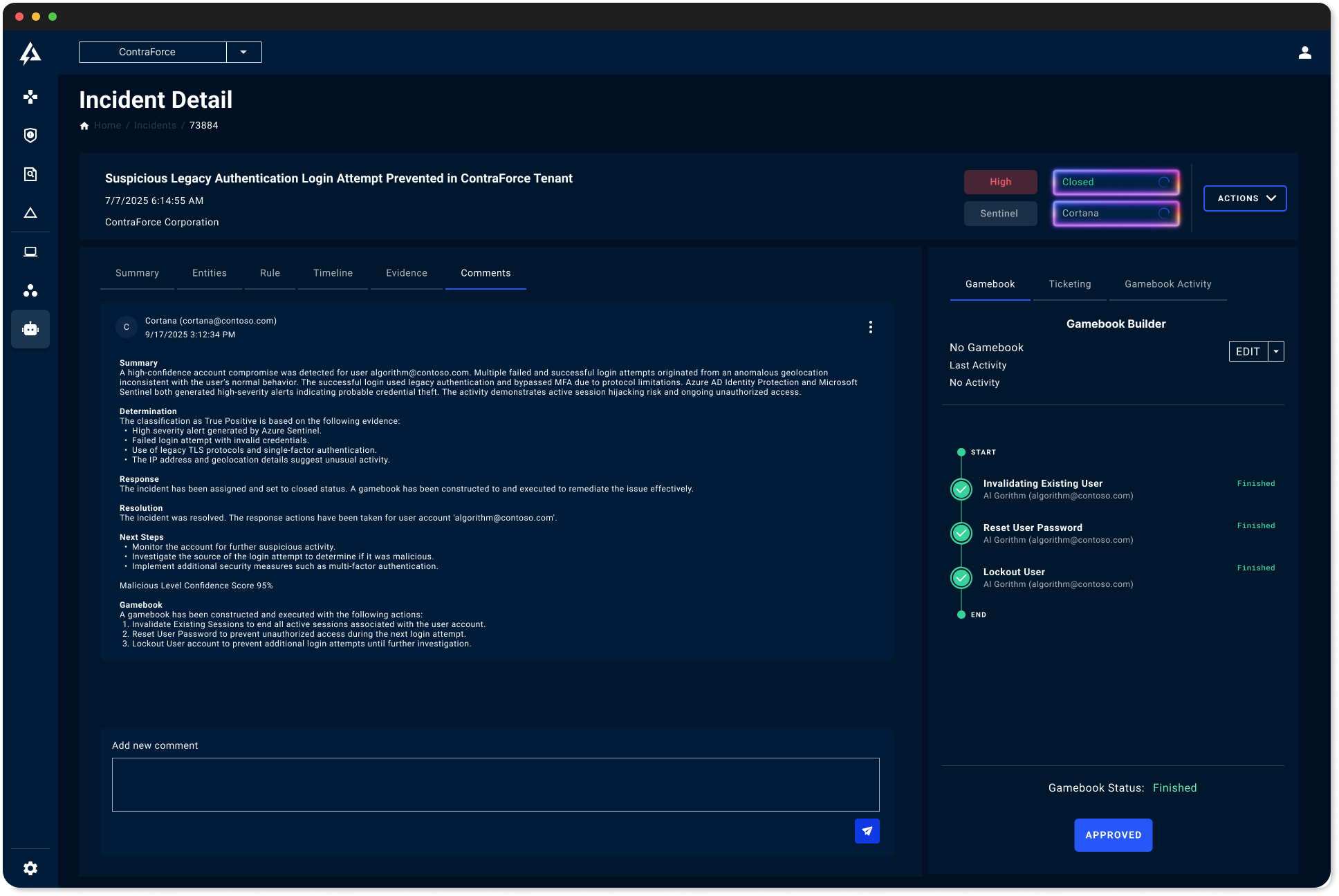
Task: Open the document search icon in sidebar
Action: [30, 174]
